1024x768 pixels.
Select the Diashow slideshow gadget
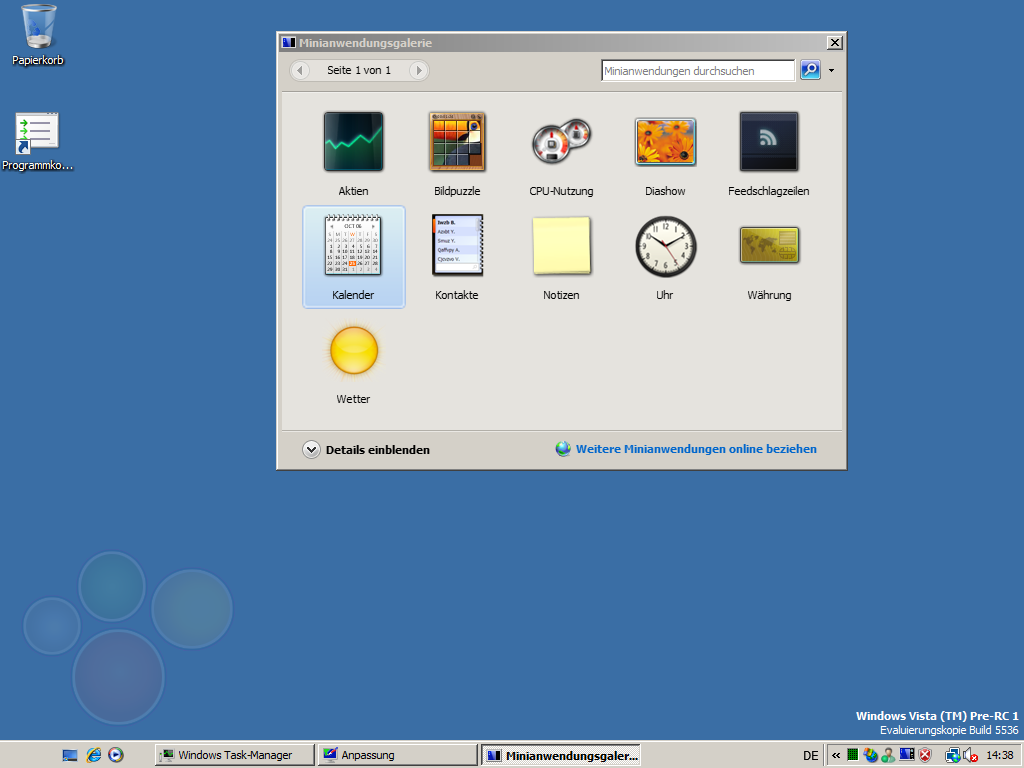point(665,142)
